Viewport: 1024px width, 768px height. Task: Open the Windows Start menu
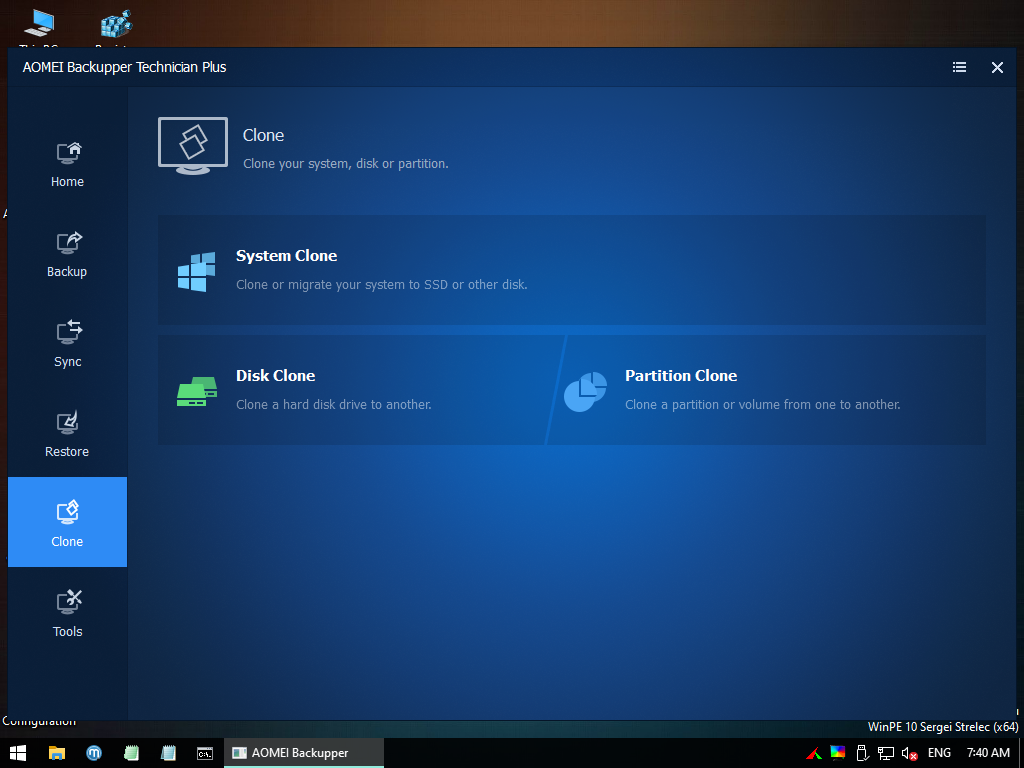pos(18,753)
